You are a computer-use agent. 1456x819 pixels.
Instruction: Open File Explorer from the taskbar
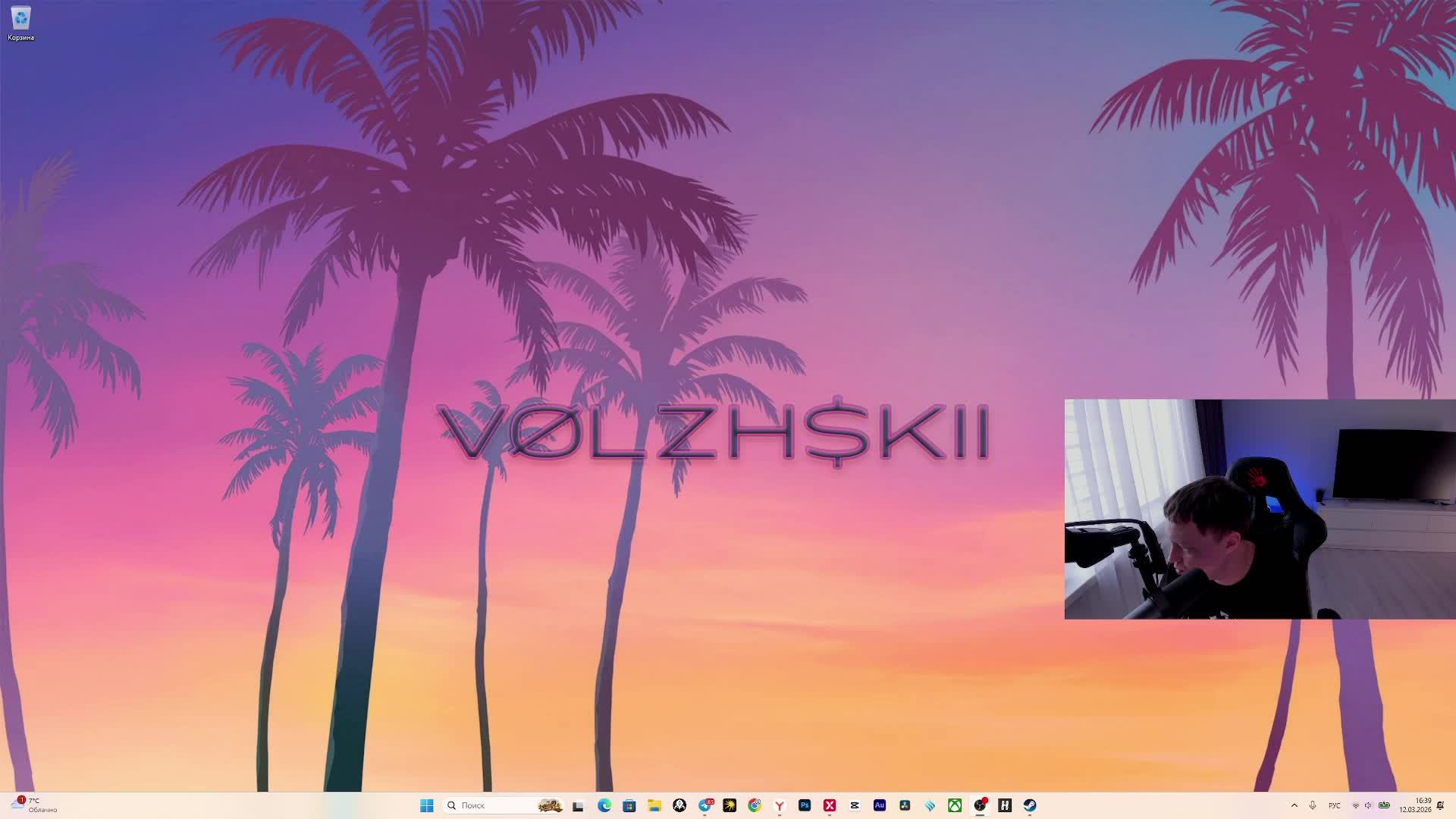654,805
